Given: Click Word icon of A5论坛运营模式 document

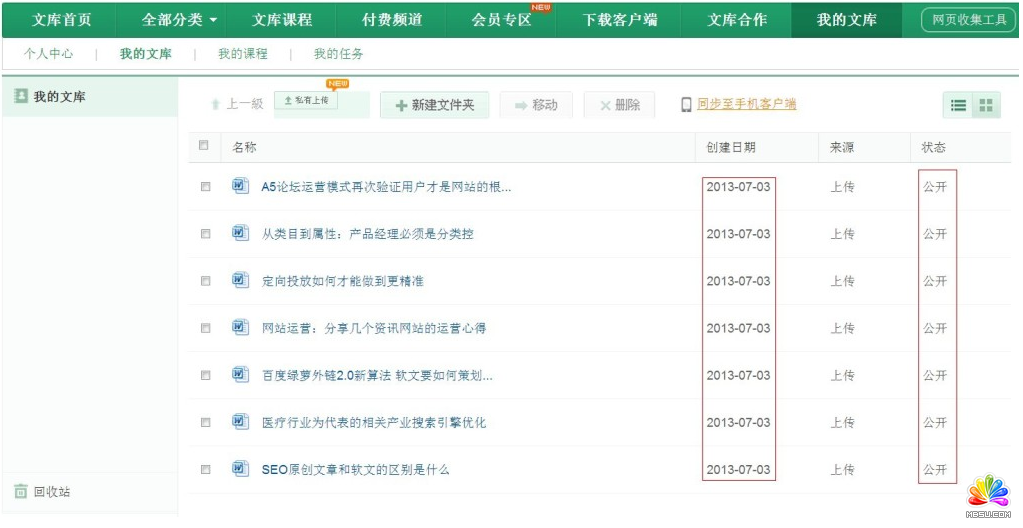Looking at the screenshot, I should coord(240,186).
